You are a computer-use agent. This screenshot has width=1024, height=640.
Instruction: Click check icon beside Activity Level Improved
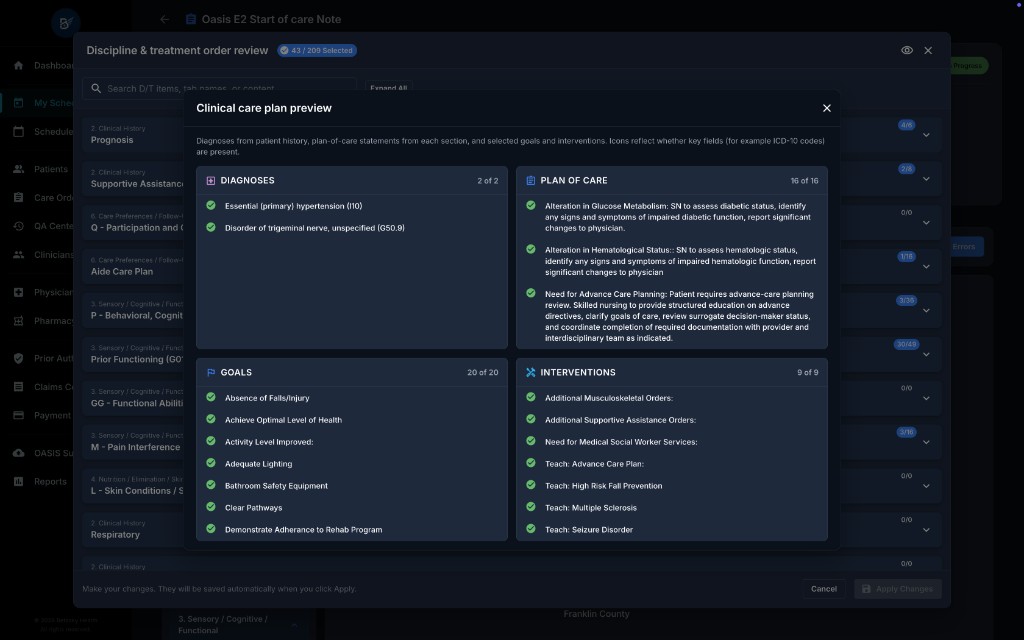click(211, 441)
